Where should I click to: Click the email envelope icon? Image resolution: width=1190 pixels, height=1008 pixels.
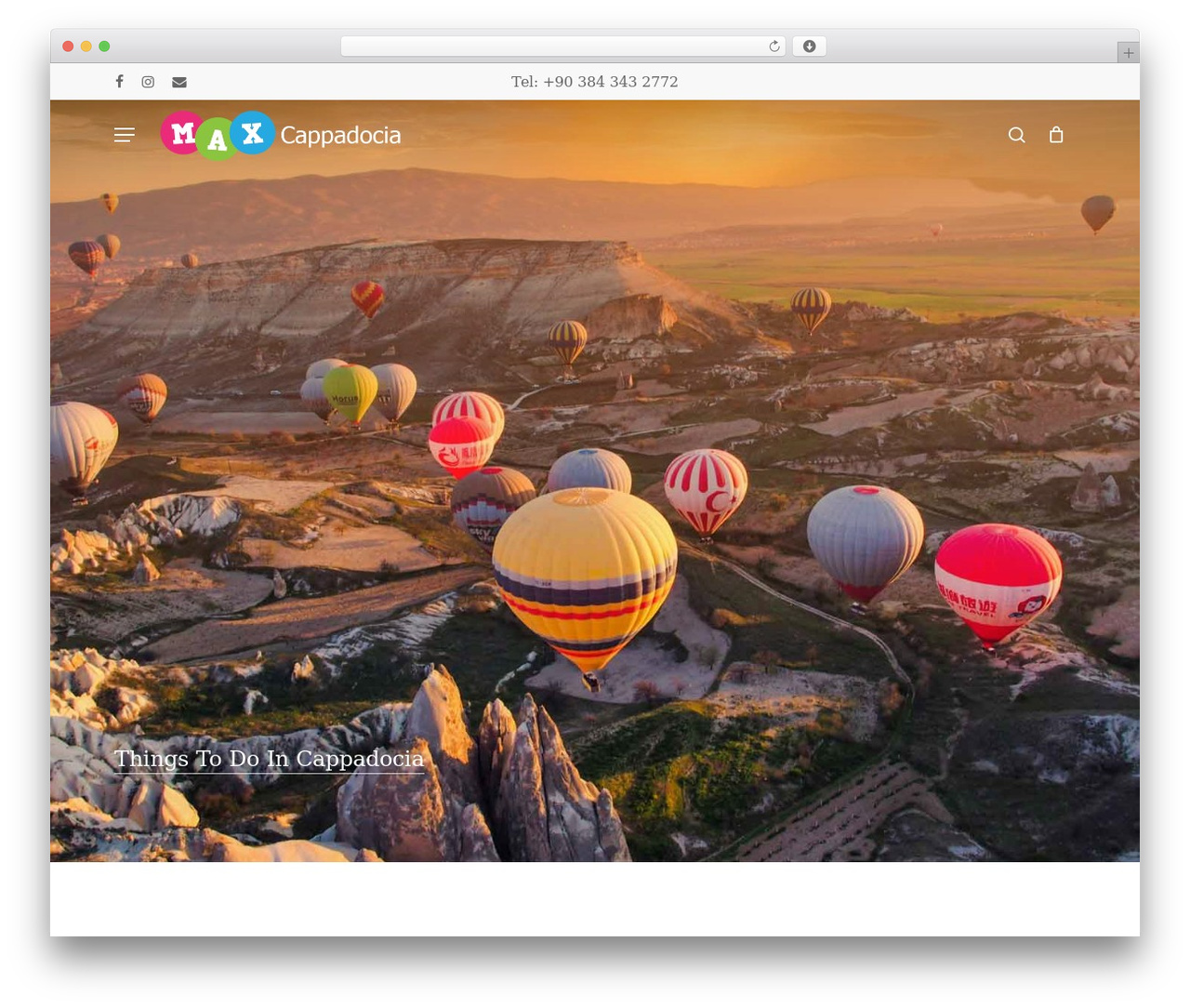(179, 82)
